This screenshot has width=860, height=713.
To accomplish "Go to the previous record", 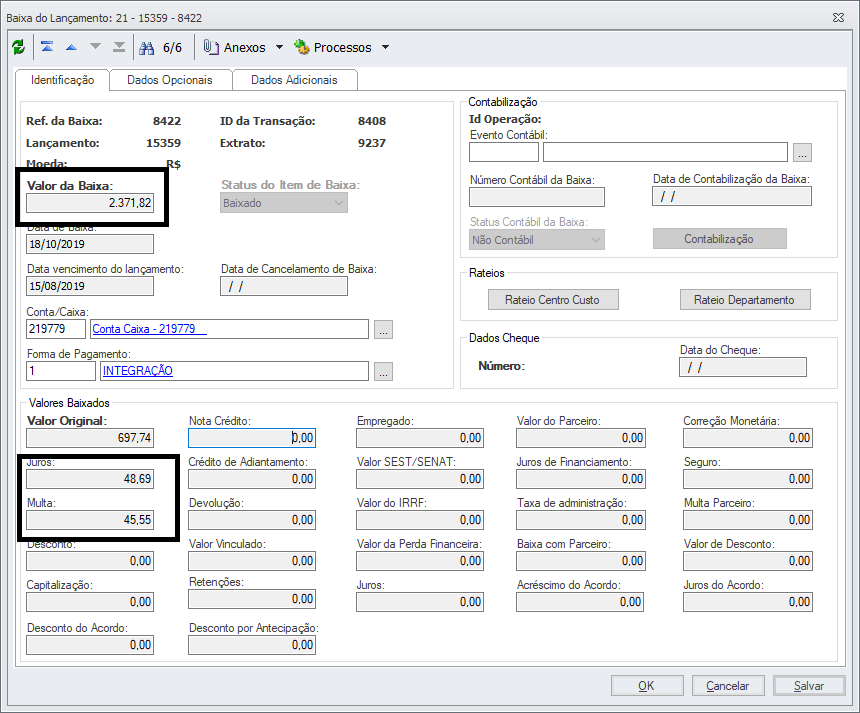I will (71, 47).
